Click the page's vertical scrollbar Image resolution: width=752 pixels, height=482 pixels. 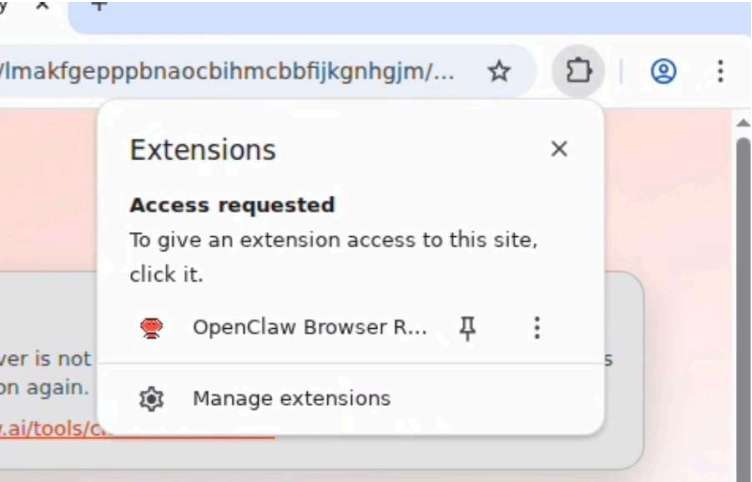743,300
